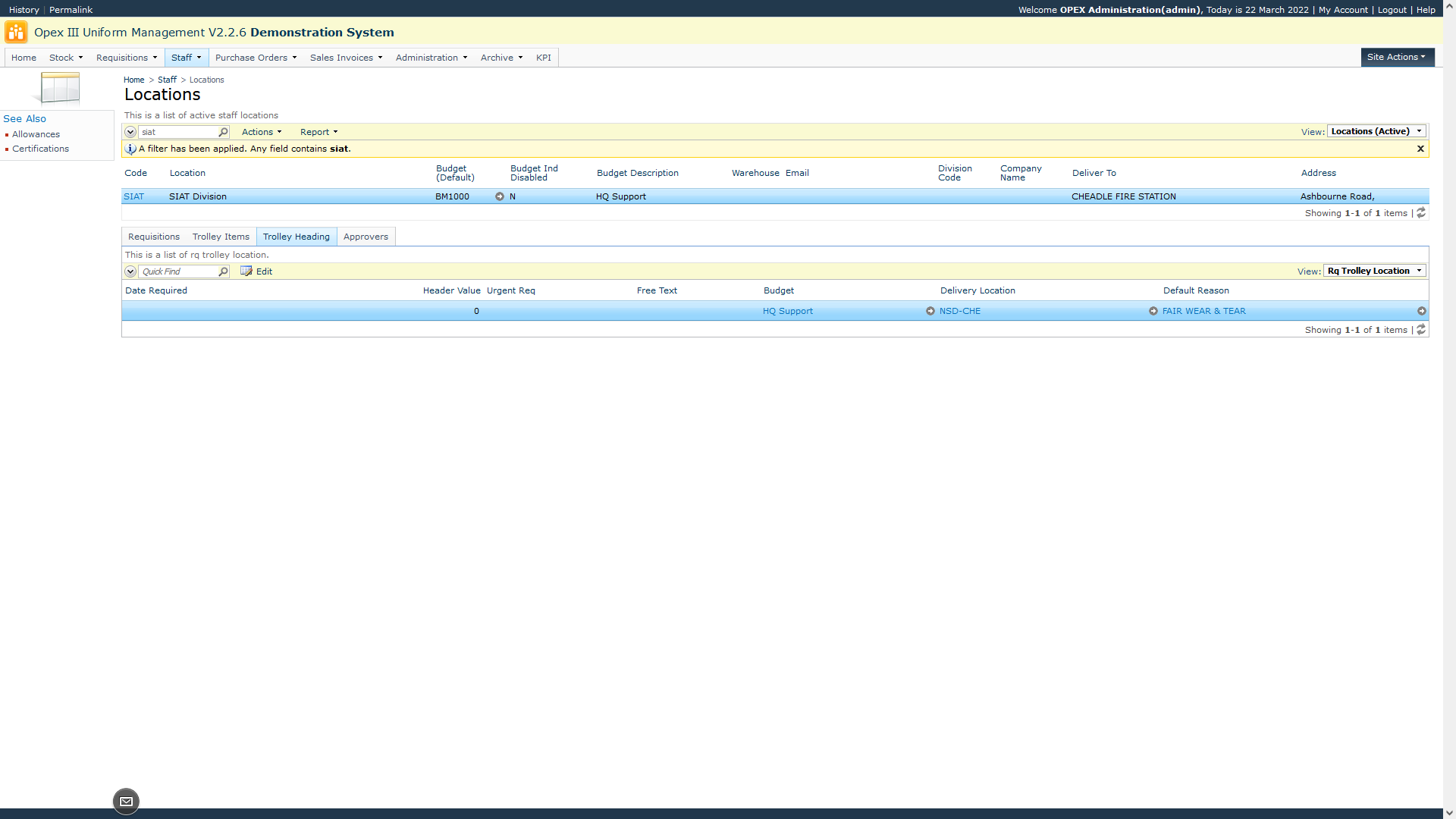Image resolution: width=1456 pixels, height=819 pixels.
Task: Expand the locations filter options chevron
Action: (130, 132)
